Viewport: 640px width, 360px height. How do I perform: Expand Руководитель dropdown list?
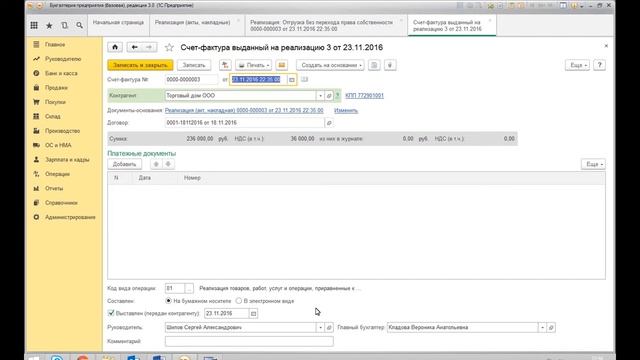click(320, 327)
